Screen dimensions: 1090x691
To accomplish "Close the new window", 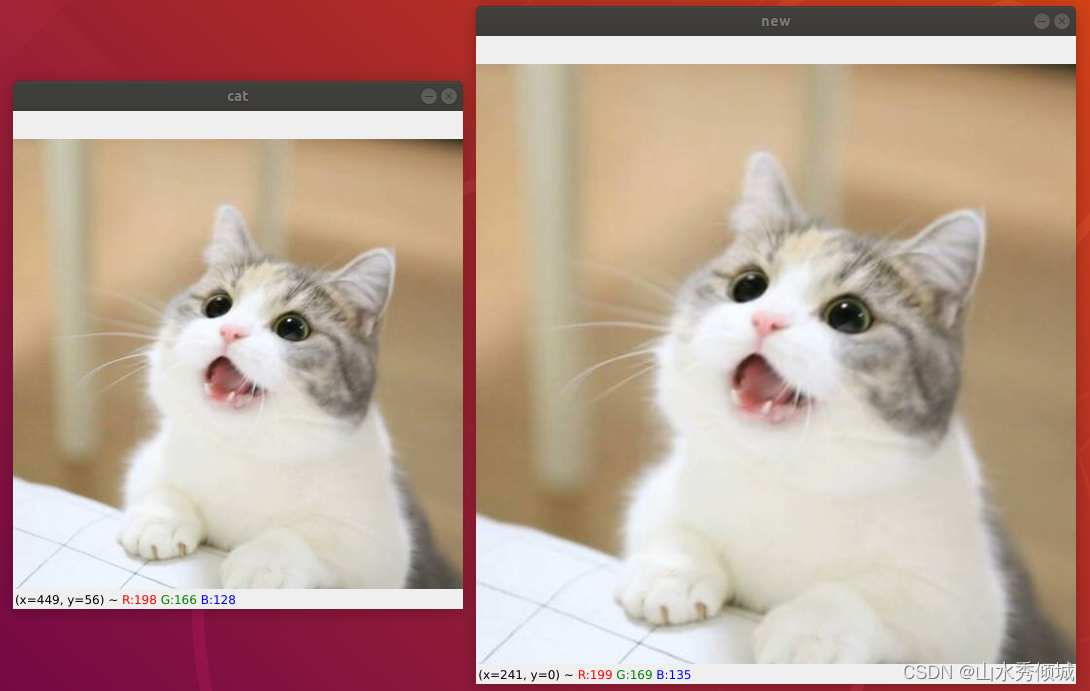I will pyautogui.click(x=1061, y=21).
